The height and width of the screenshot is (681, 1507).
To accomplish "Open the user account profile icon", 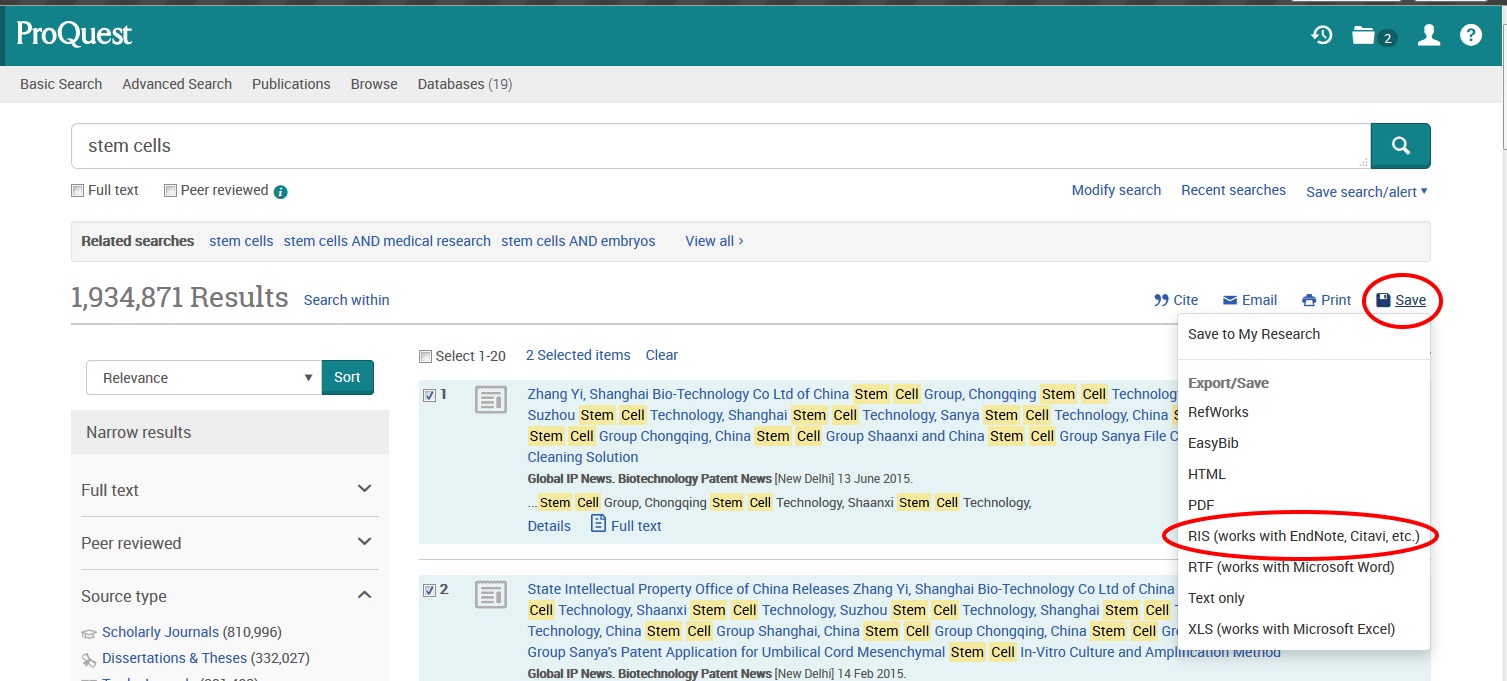I will pos(1429,35).
